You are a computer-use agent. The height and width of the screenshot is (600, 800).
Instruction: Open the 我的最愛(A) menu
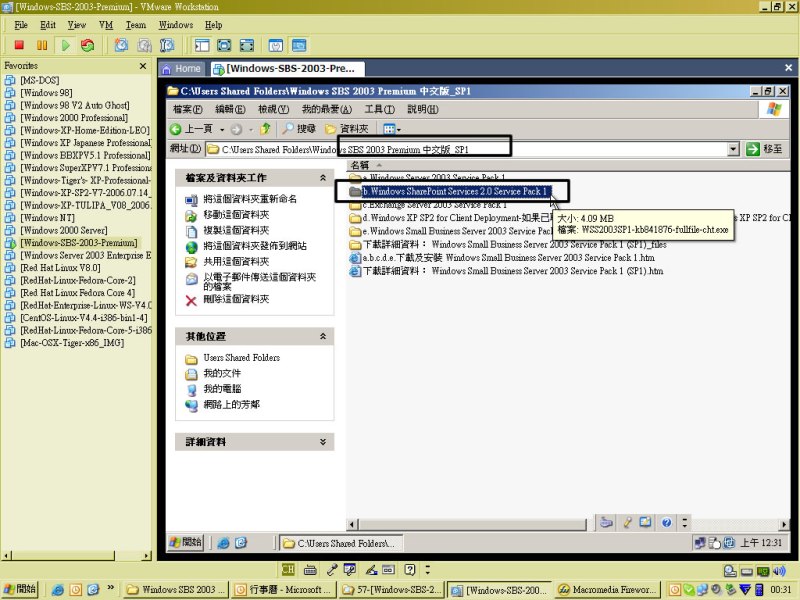327,109
